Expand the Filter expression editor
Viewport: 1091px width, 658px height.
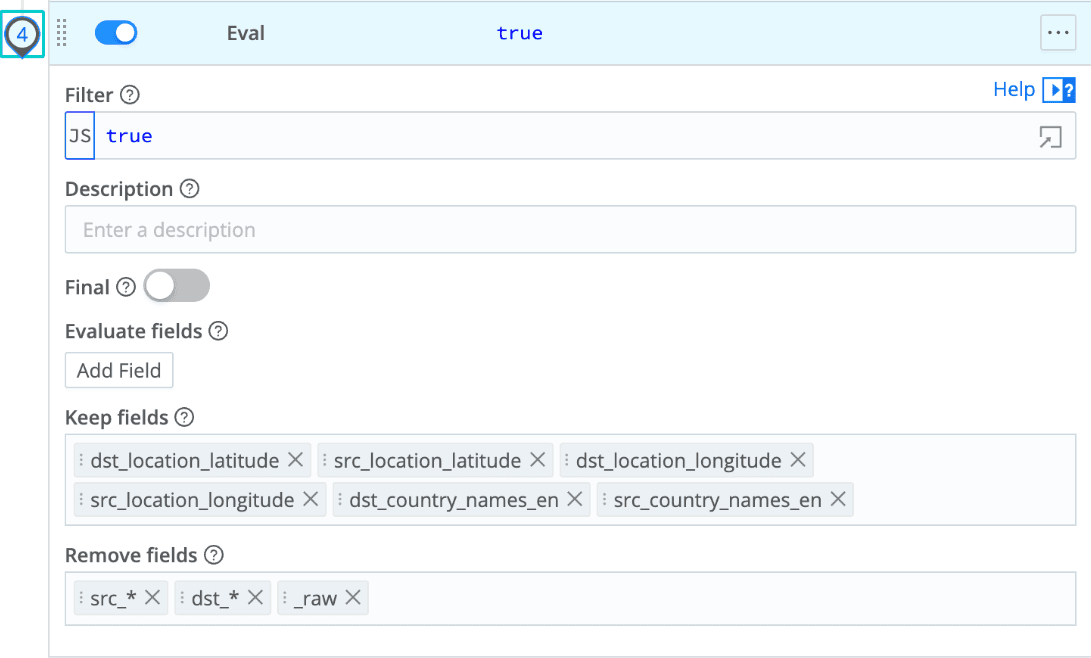click(x=1050, y=136)
